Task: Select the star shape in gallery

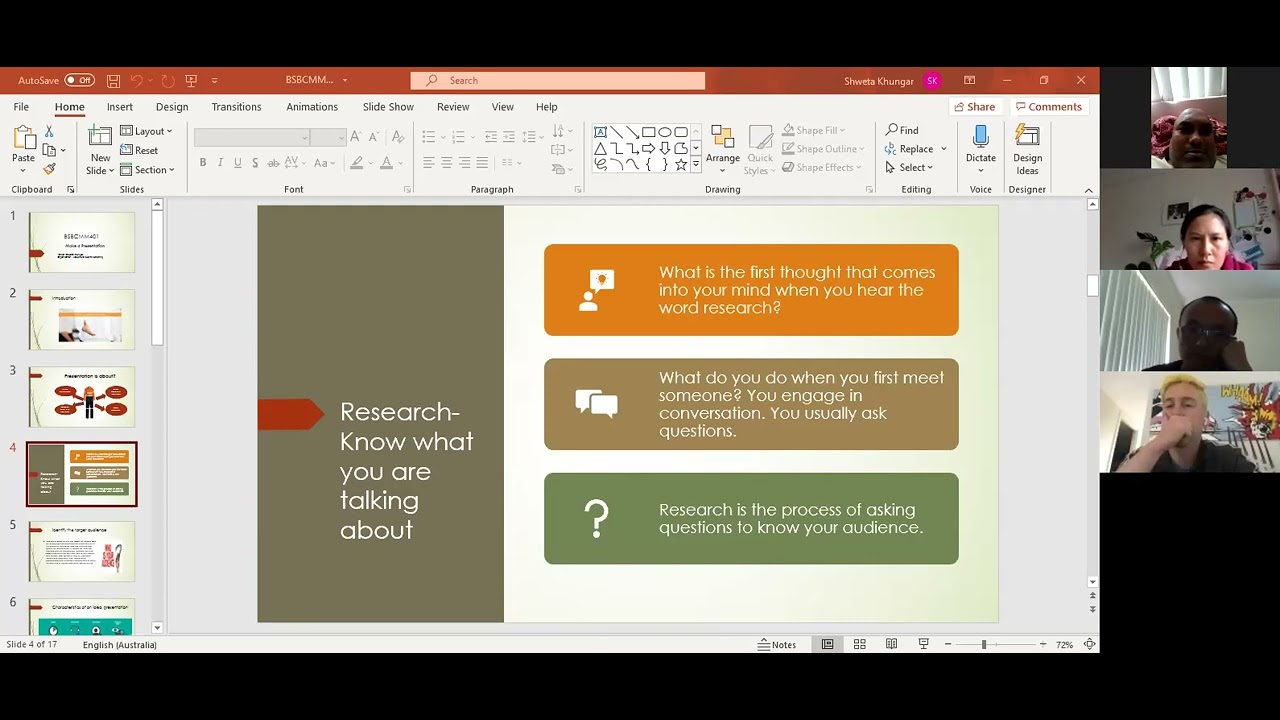Action: [681, 164]
